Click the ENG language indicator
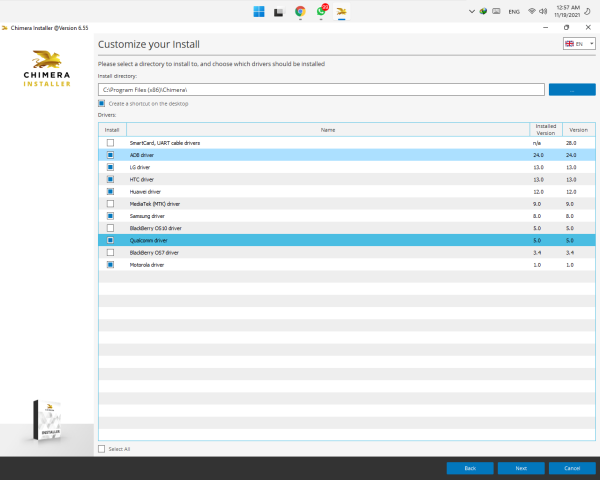This screenshot has height=480, width=600. click(x=514, y=12)
